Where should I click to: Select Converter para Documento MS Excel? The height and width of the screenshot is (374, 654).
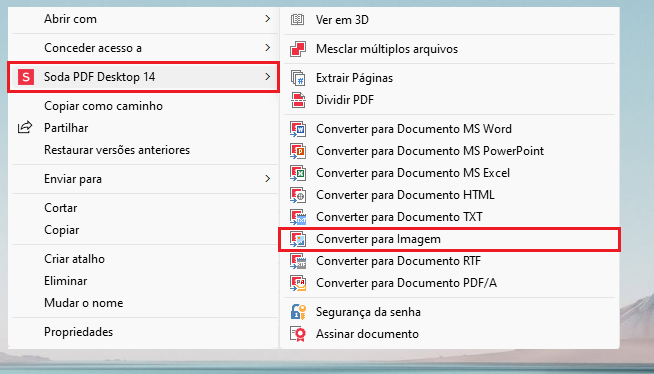450,173
